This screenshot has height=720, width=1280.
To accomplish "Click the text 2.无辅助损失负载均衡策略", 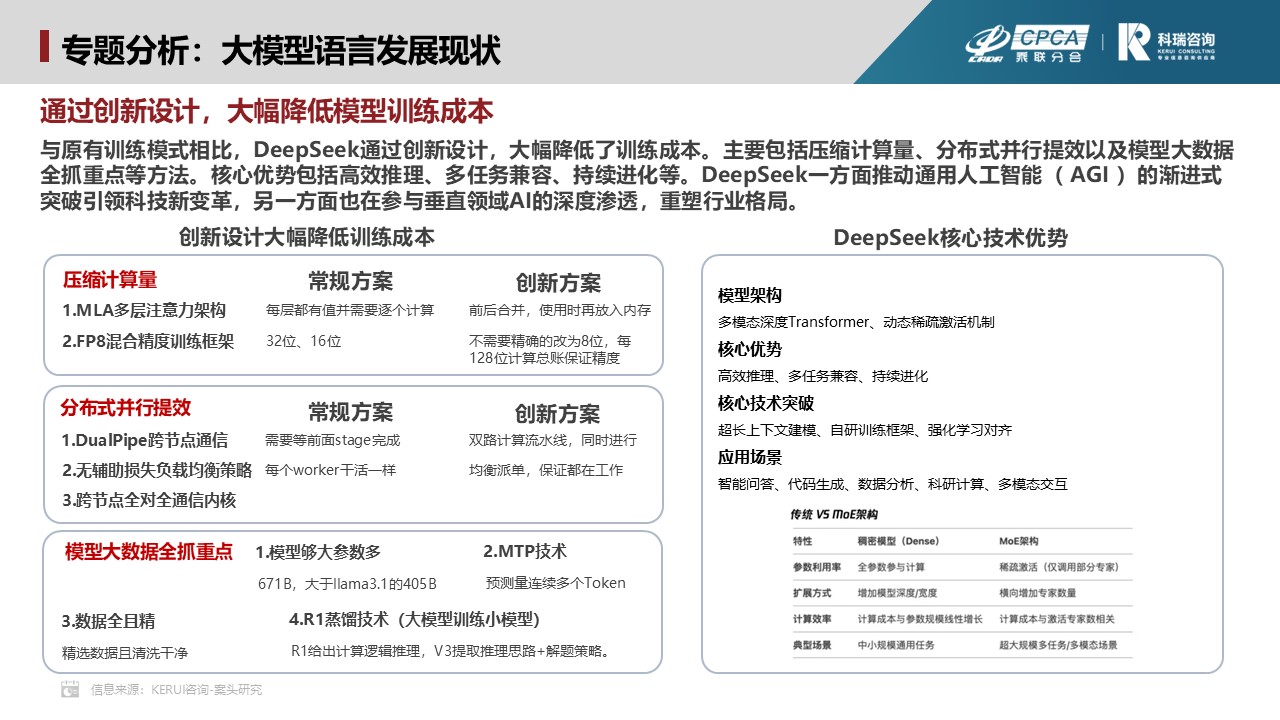I will click(x=157, y=470).
